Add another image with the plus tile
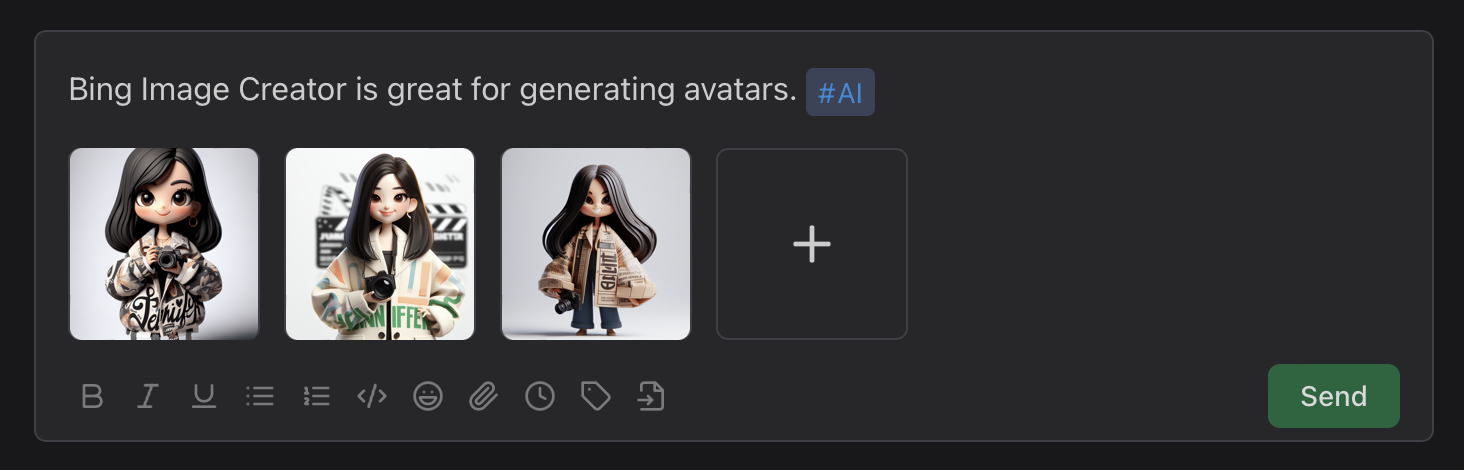 pyautogui.click(x=811, y=244)
